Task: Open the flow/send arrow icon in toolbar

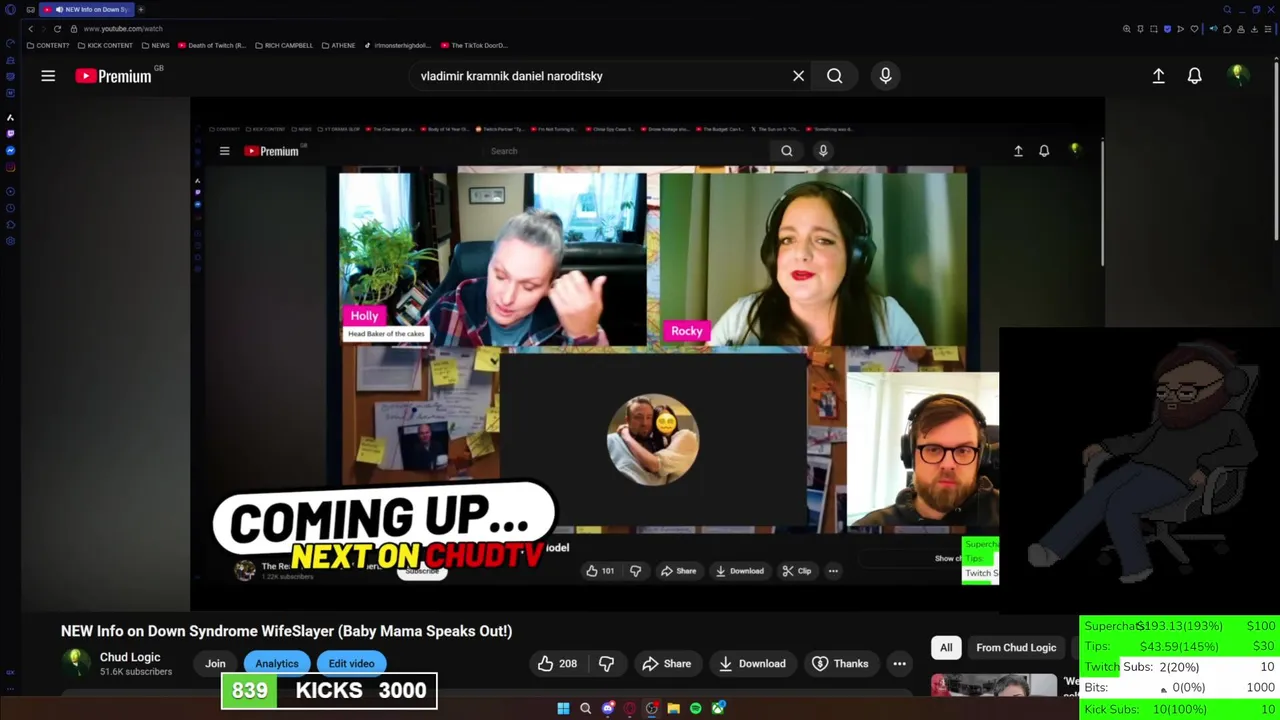Action: (x=1180, y=29)
